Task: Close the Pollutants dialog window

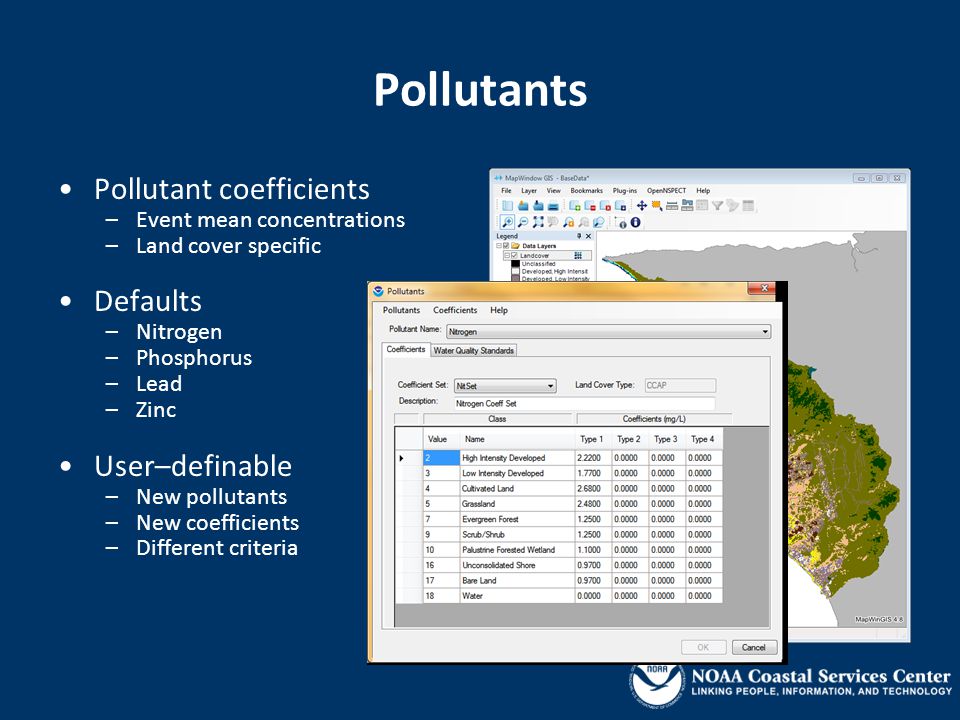Action: click(x=763, y=288)
